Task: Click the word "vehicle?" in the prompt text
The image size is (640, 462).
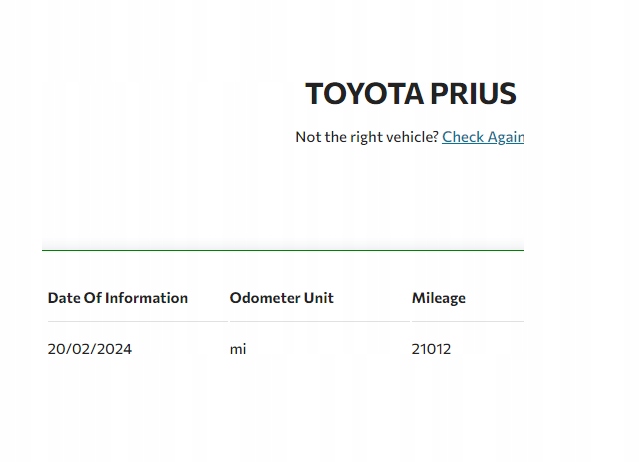Action: click(412, 137)
